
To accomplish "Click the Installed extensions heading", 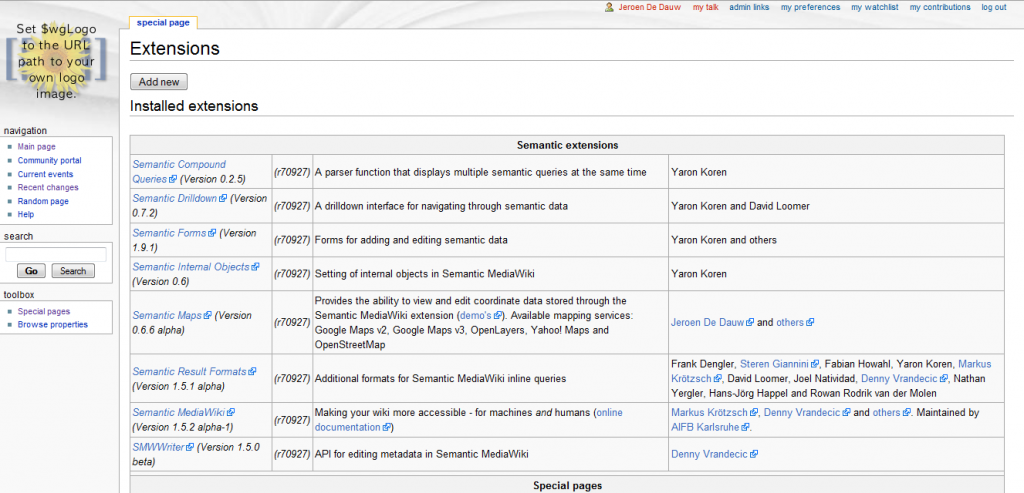I will (194, 106).
